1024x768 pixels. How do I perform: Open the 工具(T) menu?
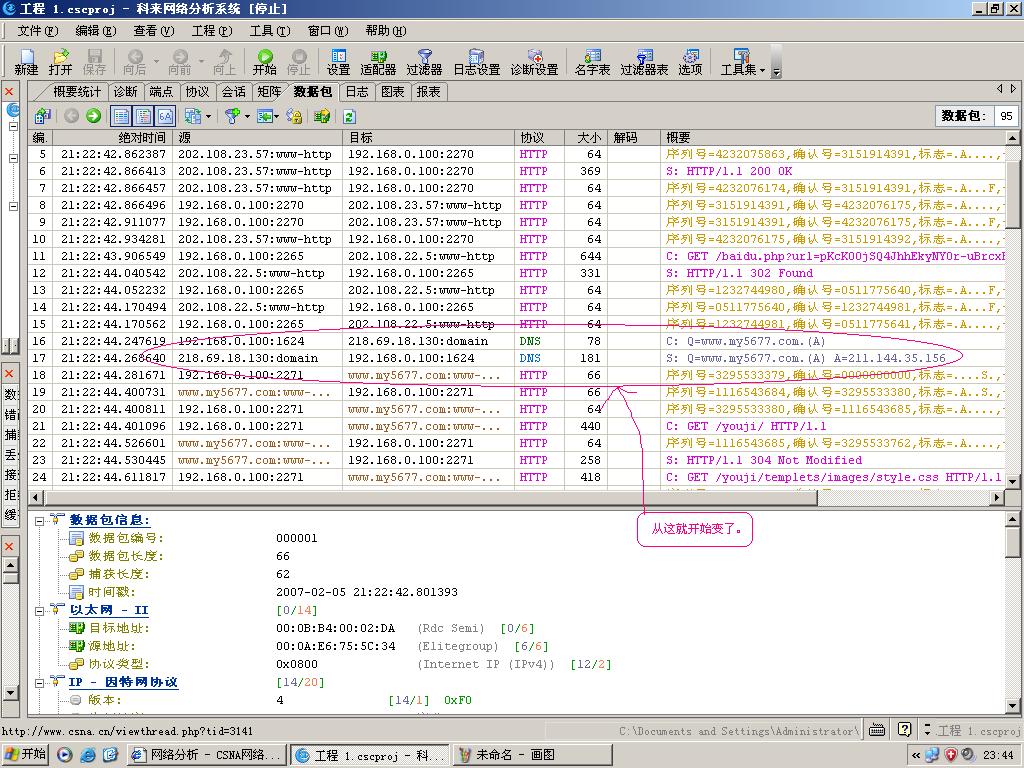(269, 31)
